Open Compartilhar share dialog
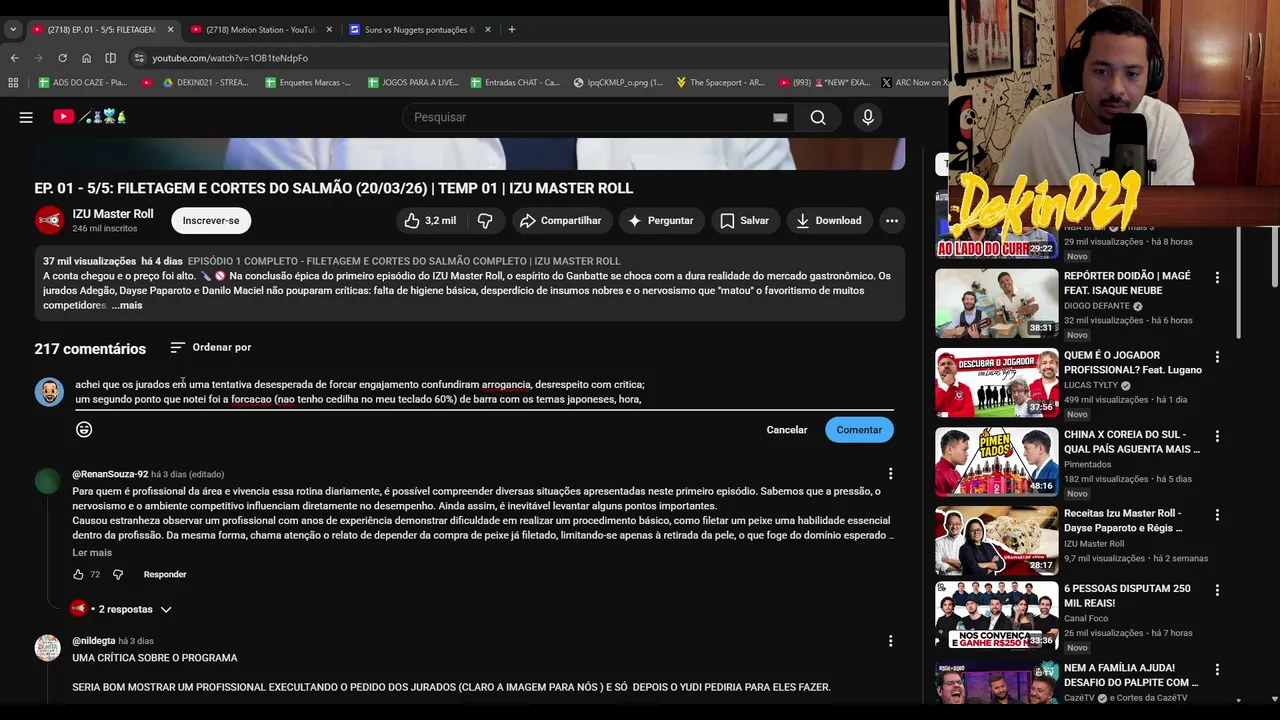This screenshot has height=720, width=1280. pos(561,220)
